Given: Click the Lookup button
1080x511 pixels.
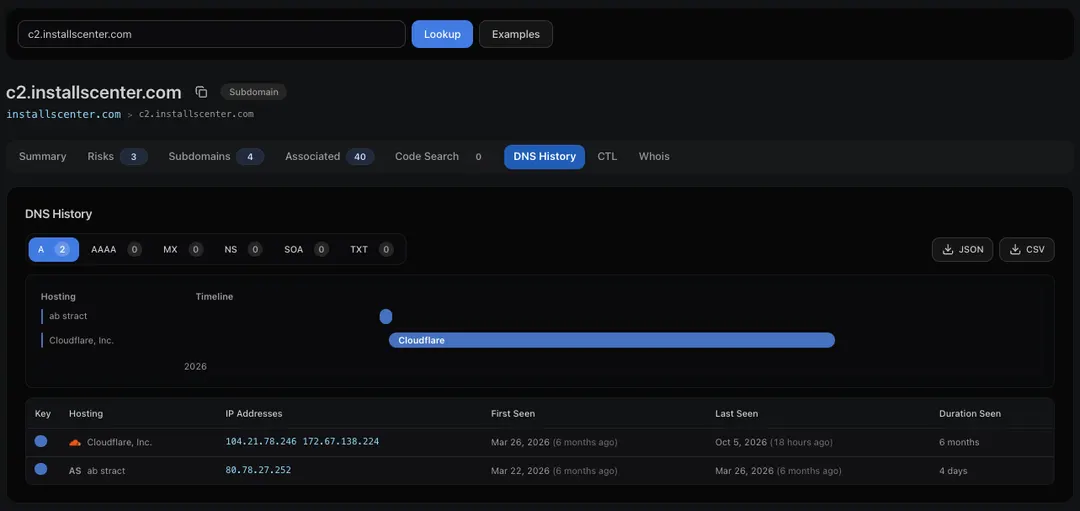Looking at the screenshot, I should coord(442,34).
